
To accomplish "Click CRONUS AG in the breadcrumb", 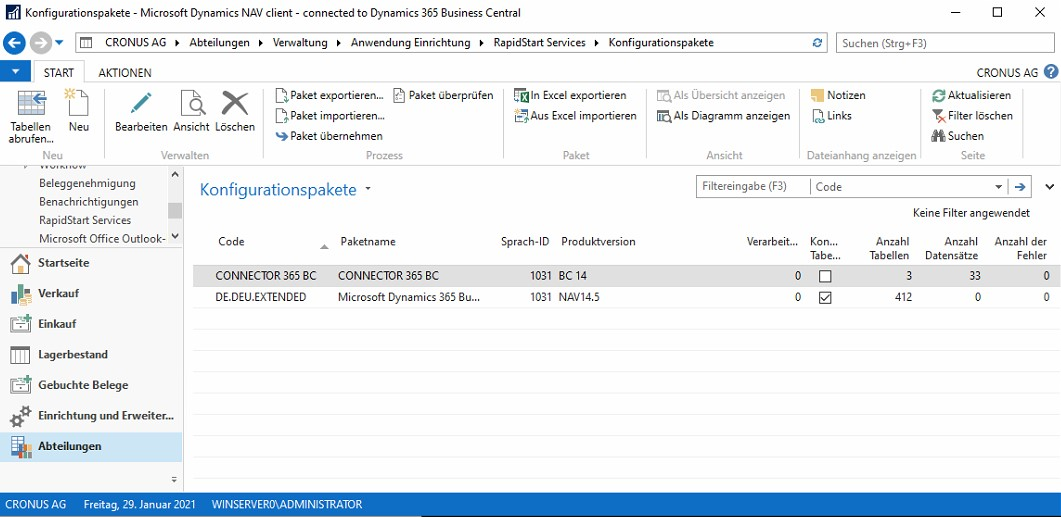I will 135,43.
